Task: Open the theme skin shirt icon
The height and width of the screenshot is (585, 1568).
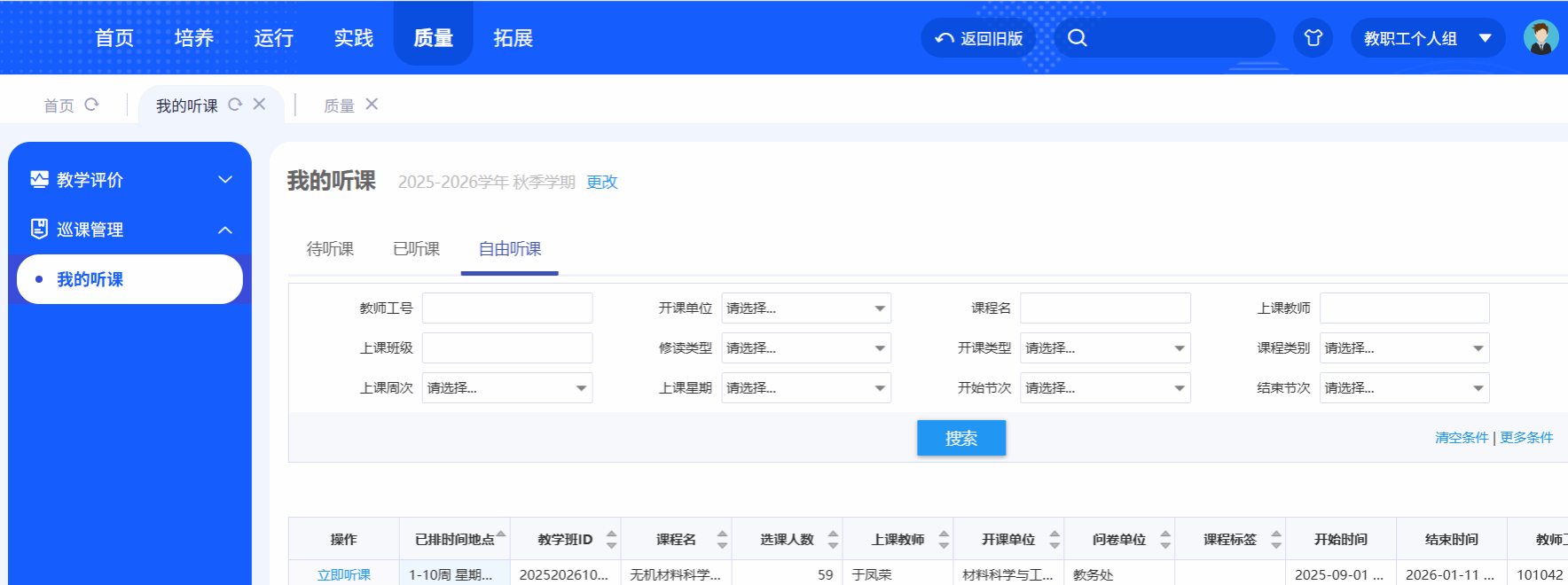Action: [1313, 38]
